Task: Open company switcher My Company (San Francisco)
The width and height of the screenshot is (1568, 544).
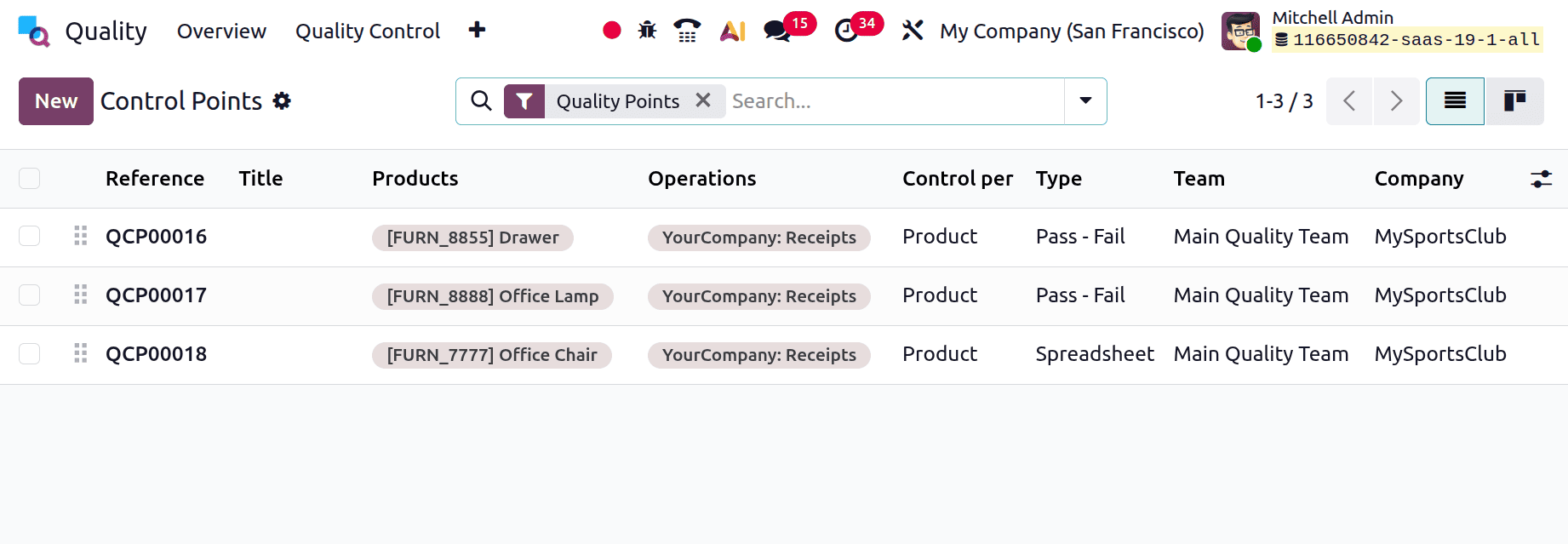Action: pyautogui.click(x=1072, y=31)
